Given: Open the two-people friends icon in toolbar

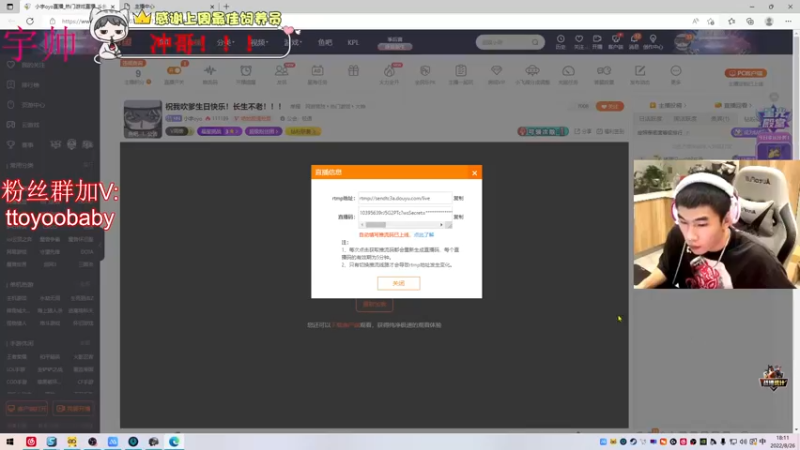Looking at the screenshot, I should (281, 70).
